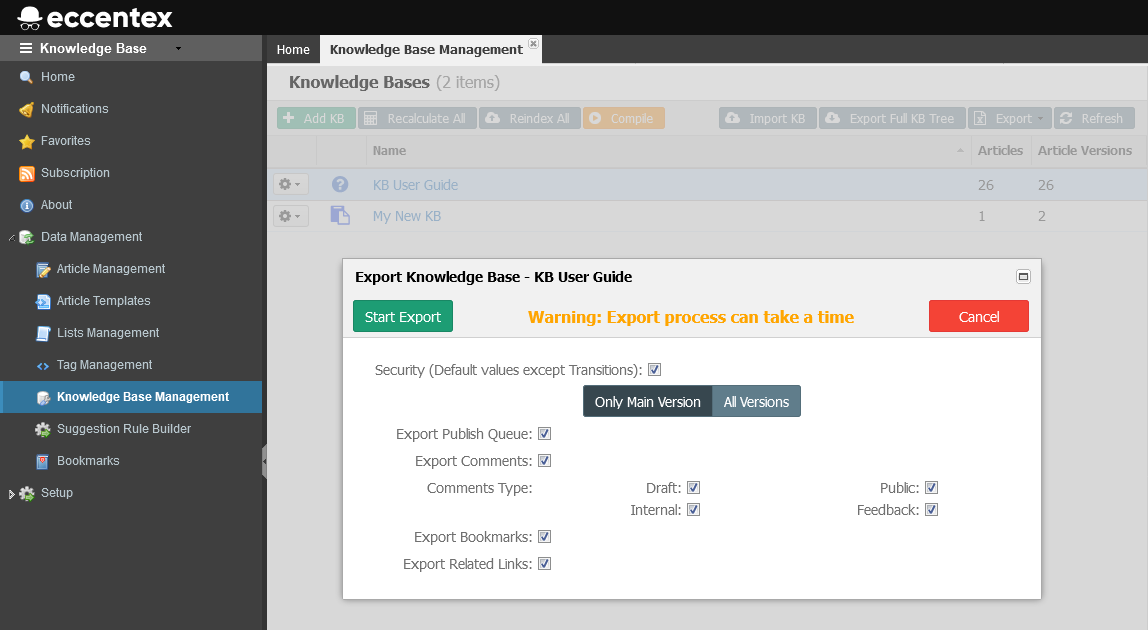Open the hamburger menu next to Knowledge Base

26,48
